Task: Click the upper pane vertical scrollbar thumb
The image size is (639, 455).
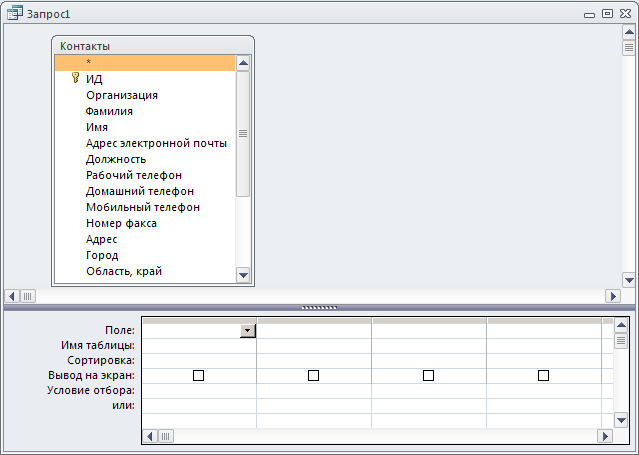Action: coord(629,47)
